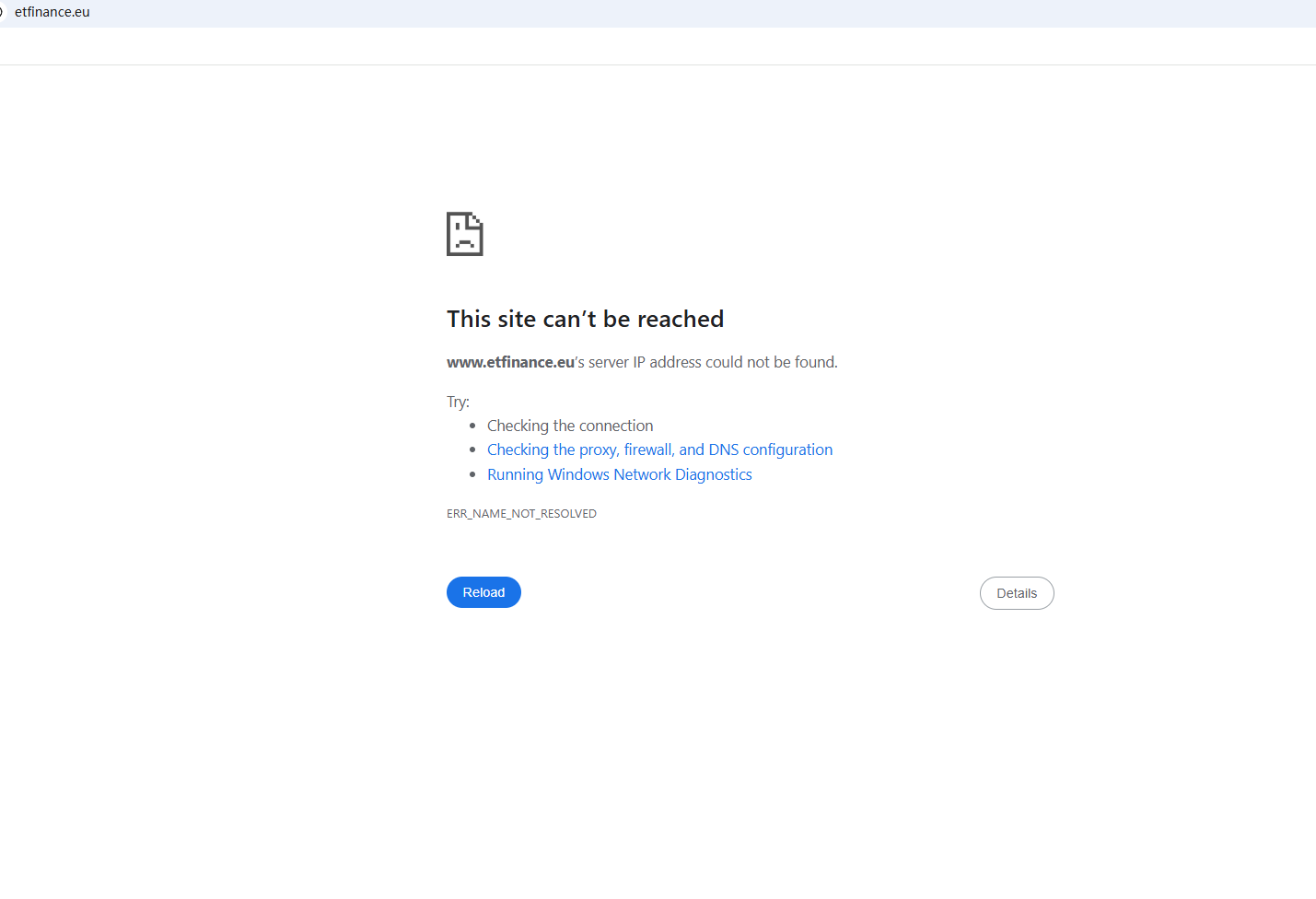This screenshot has height=899, width=1316.
Task: Click the 'This site can't be reached' heading
Action: coord(585,319)
